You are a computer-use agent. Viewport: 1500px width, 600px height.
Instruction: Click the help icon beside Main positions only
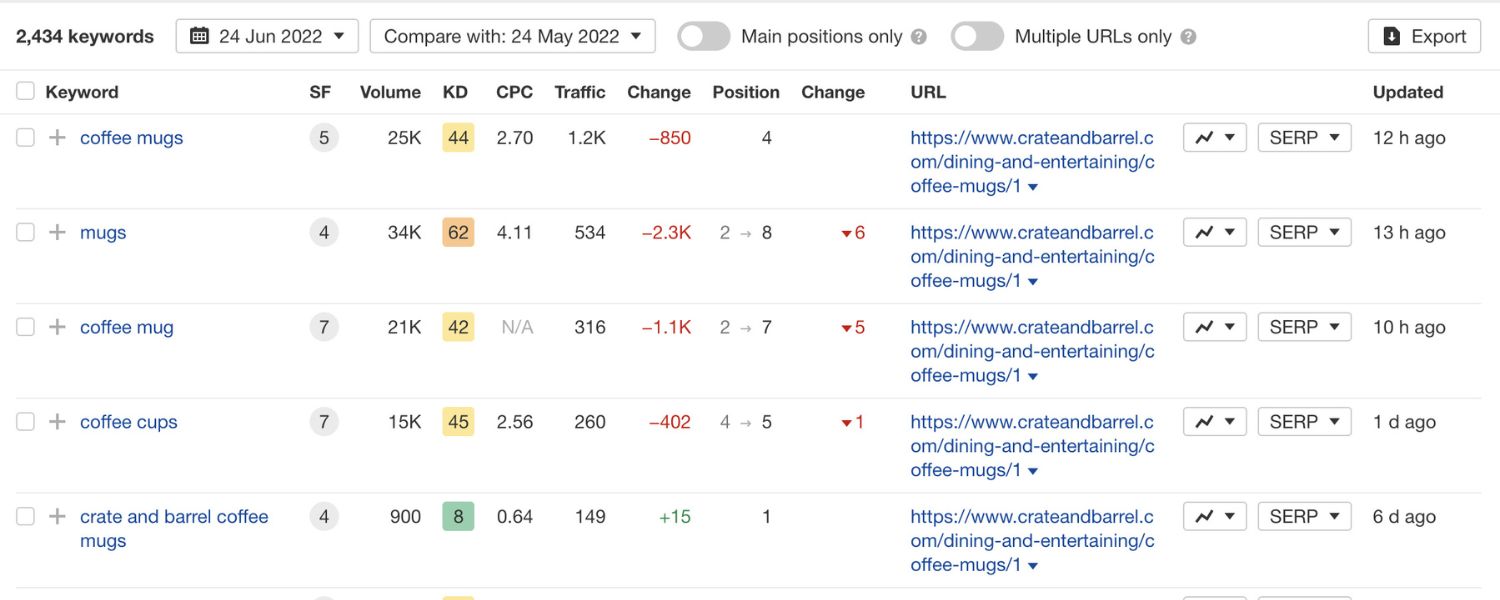click(x=919, y=36)
